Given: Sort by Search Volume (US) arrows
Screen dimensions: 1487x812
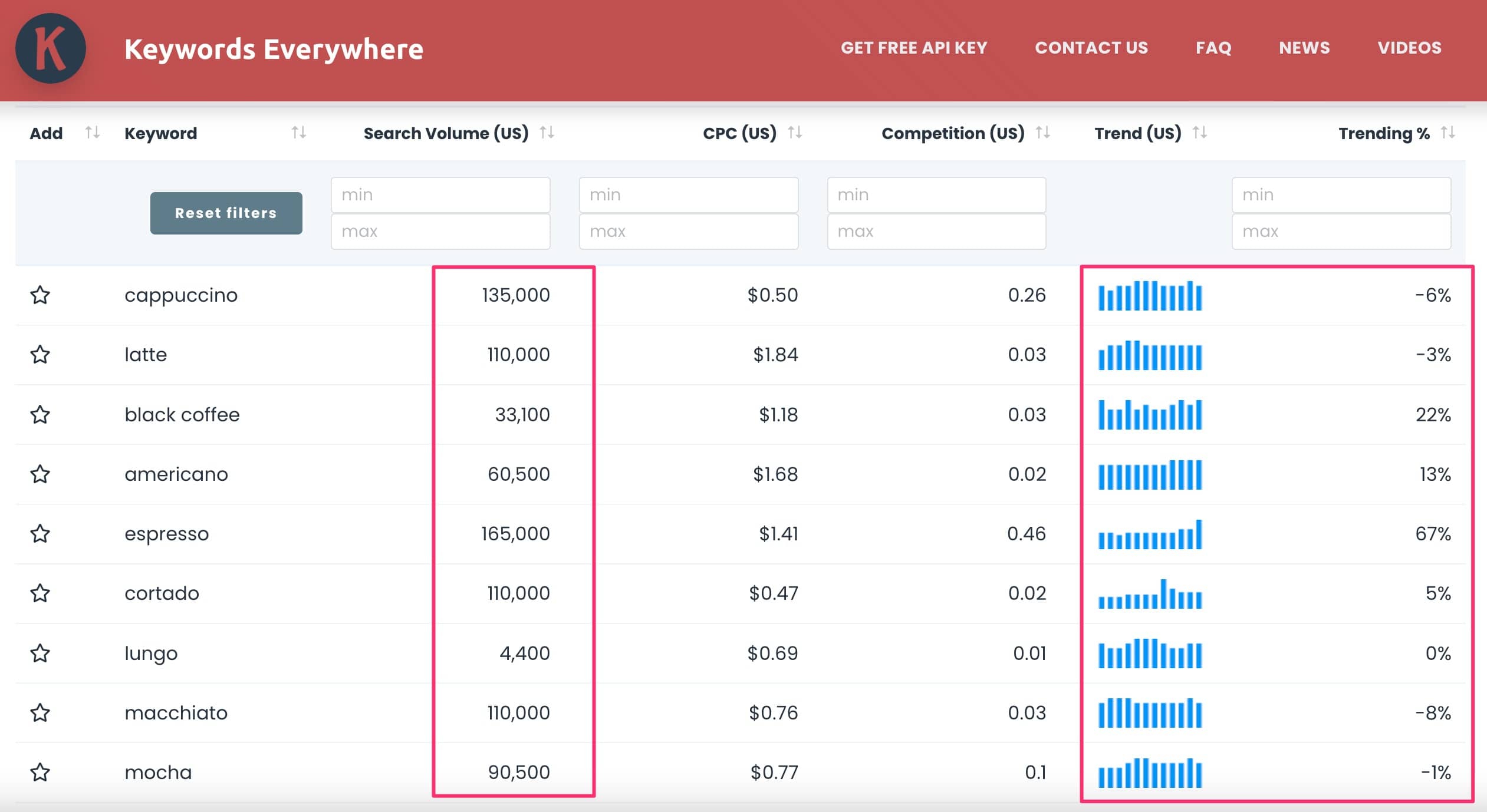Looking at the screenshot, I should [547, 133].
